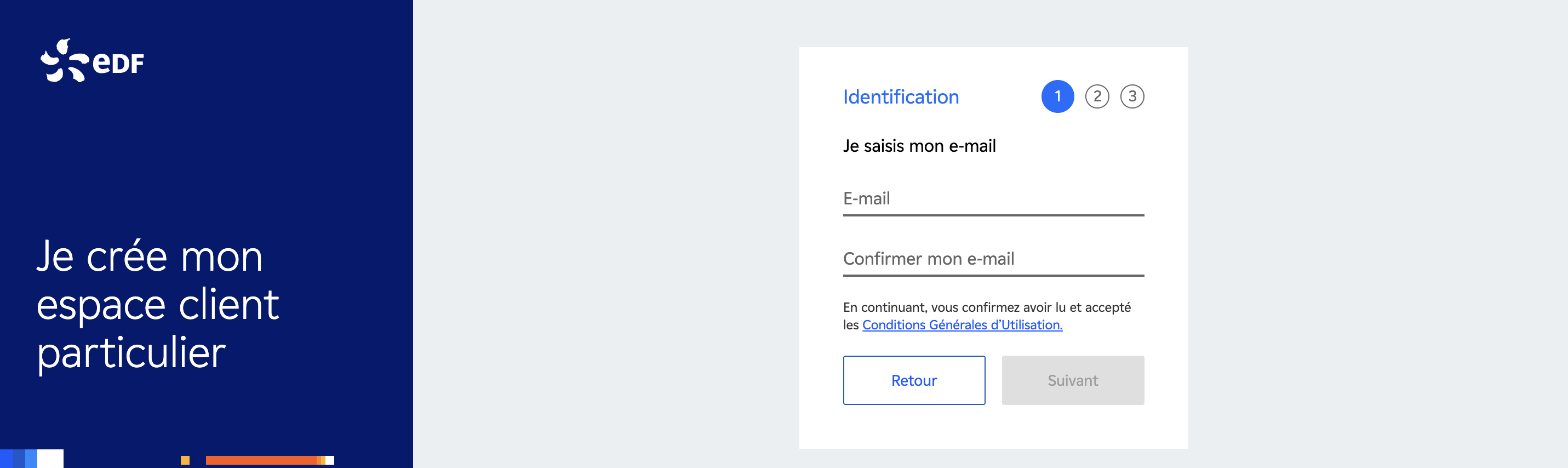Click the white end of the orange bar
Image resolution: width=1568 pixels, height=468 pixels.
coord(330,460)
